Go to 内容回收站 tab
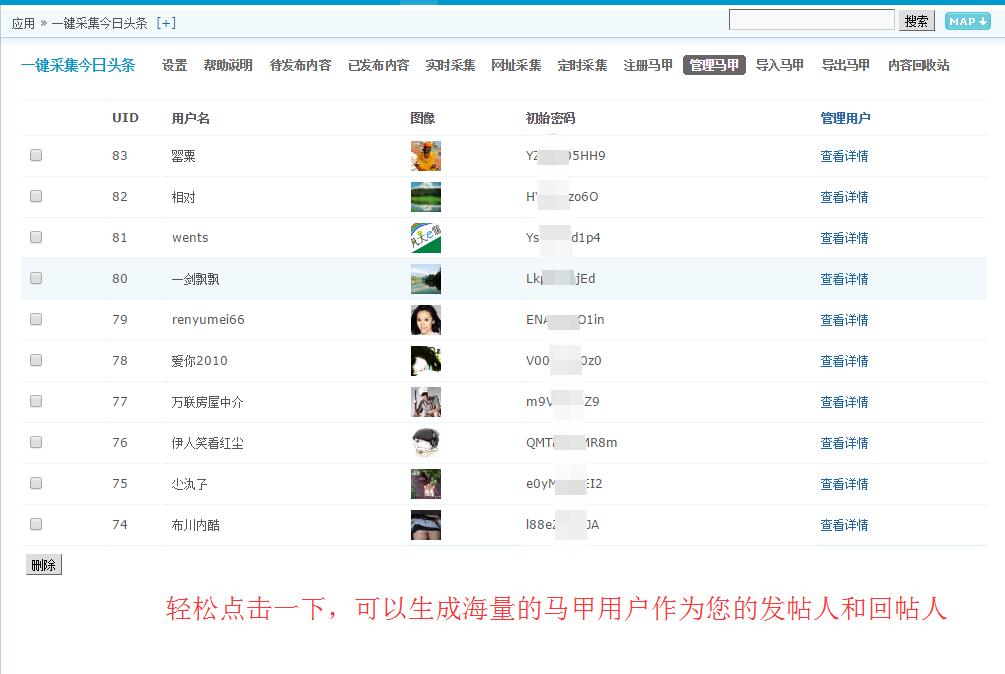Screen dimensions: 1005x674 tap(918, 65)
